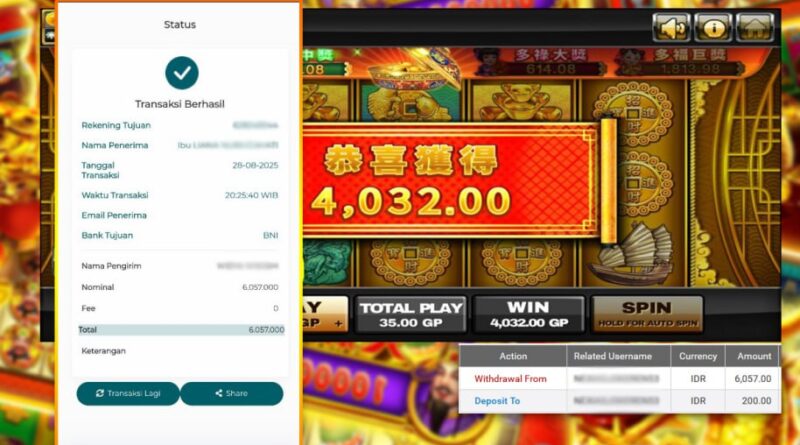This screenshot has width=800, height=445.
Task: Hit the SPIN button
Action: pyautogui.click(x=647, y=314)
